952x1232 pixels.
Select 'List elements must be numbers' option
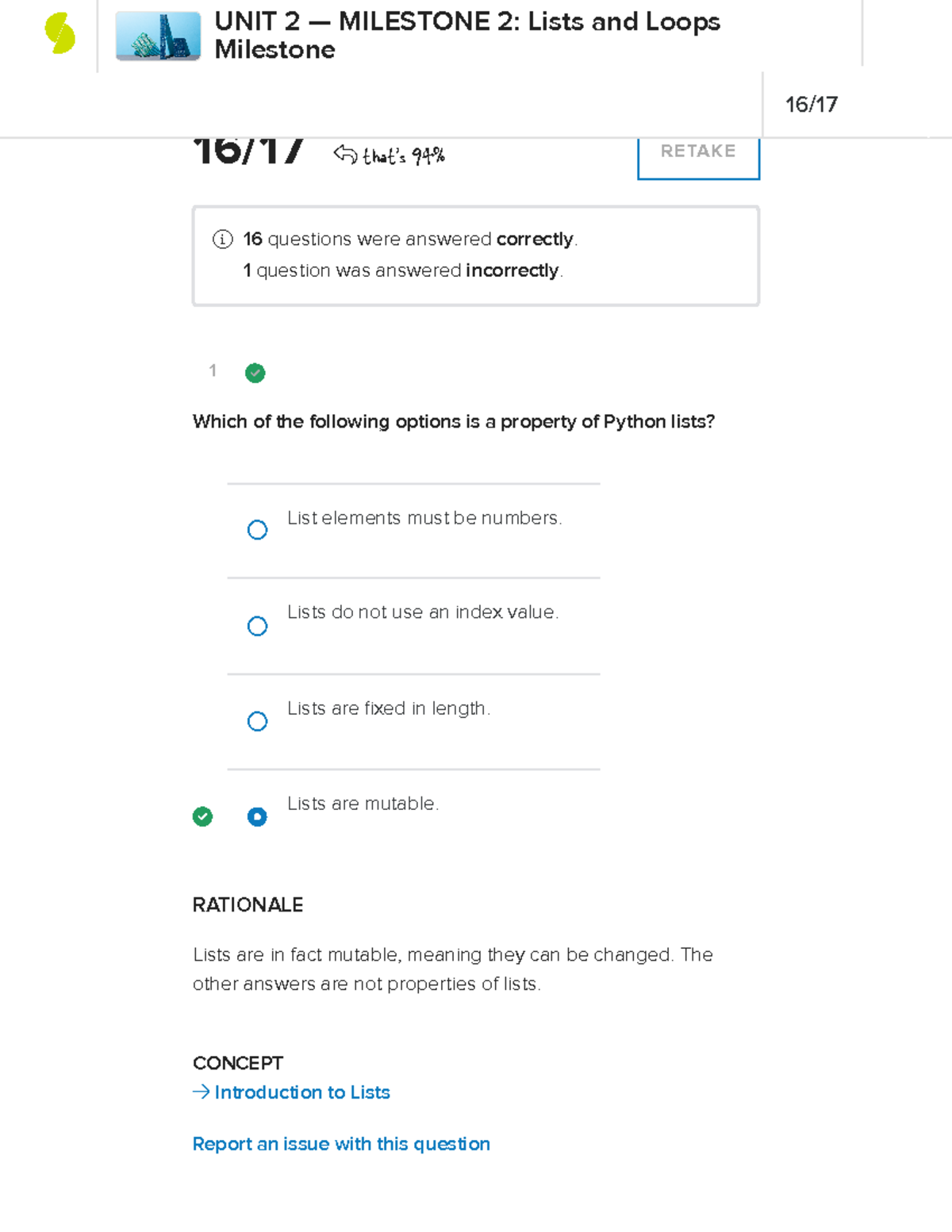point(257,529)
